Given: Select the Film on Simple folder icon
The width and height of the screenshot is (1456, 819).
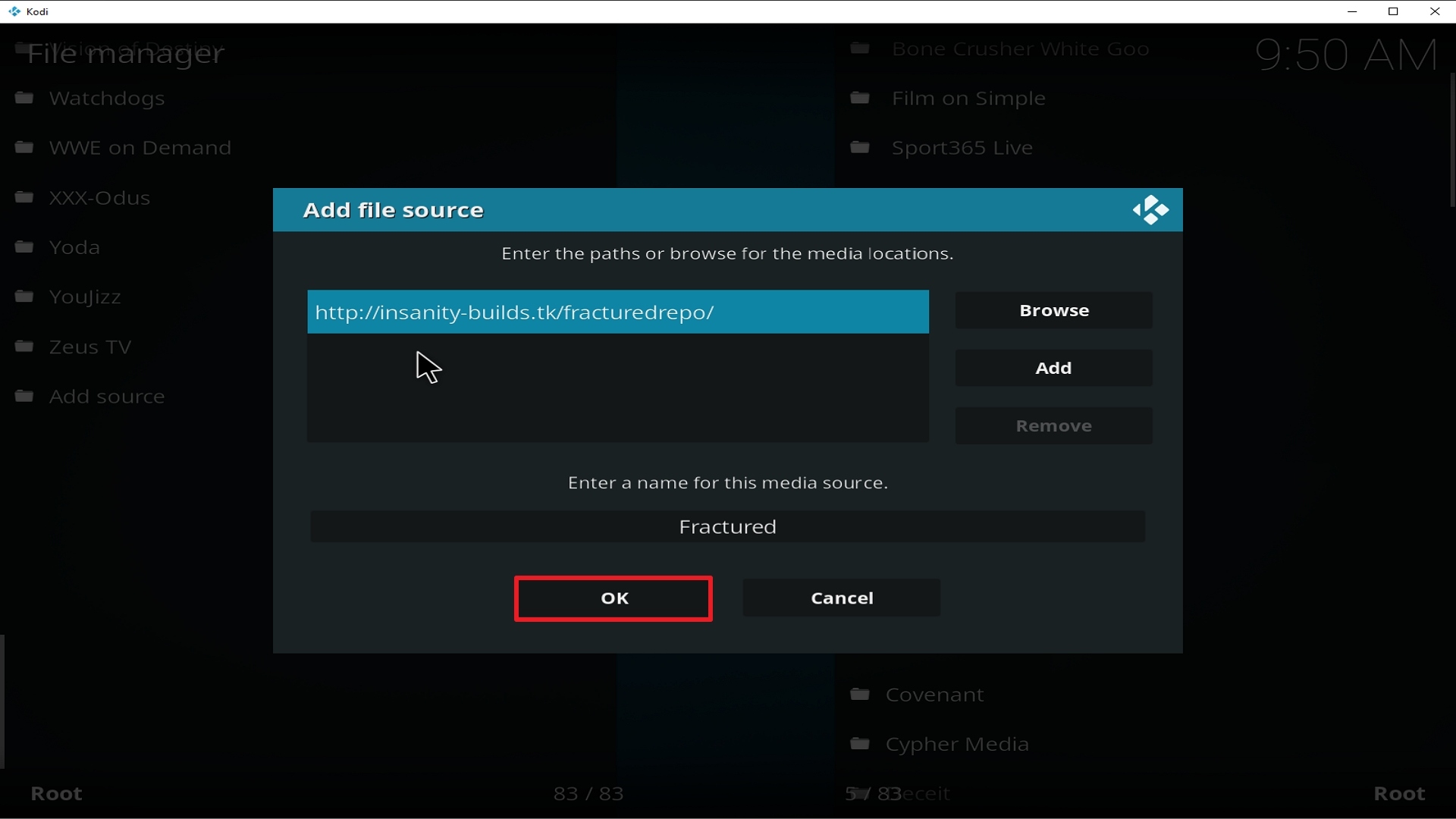Looking at the screenshot, I should [x=860, y=98].
